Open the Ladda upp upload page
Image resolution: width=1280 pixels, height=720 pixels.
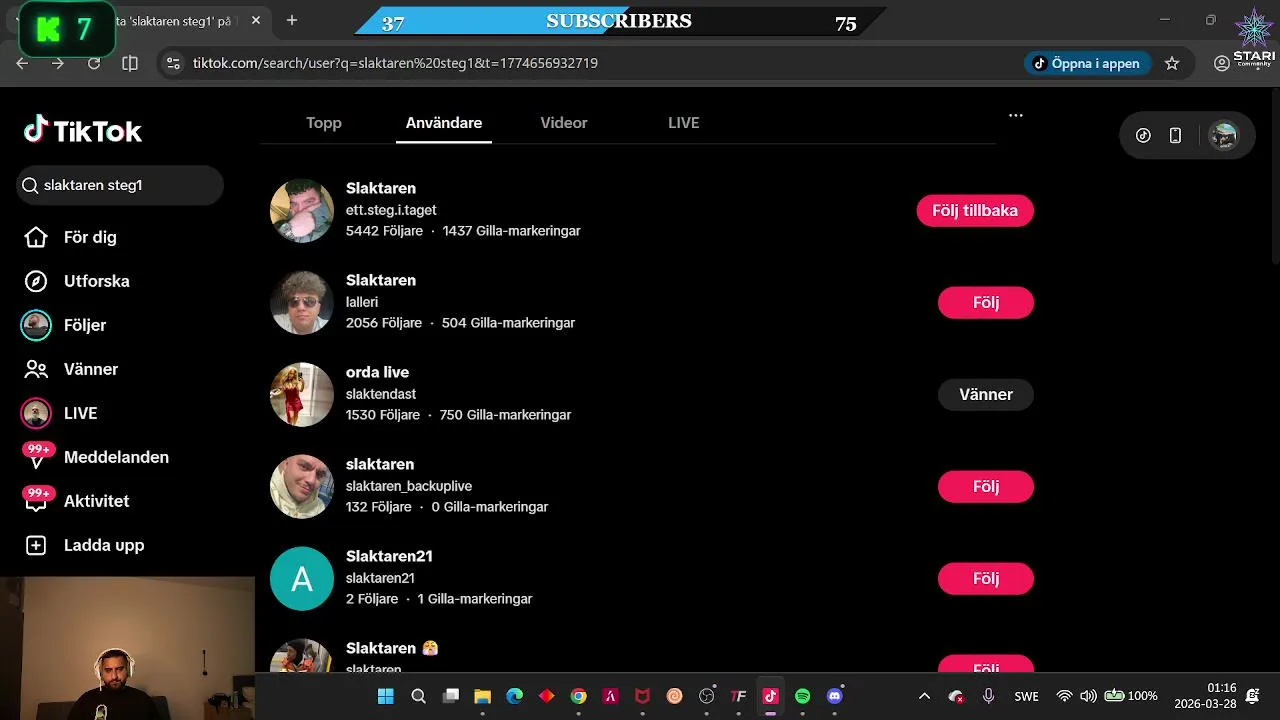[84, 545]
